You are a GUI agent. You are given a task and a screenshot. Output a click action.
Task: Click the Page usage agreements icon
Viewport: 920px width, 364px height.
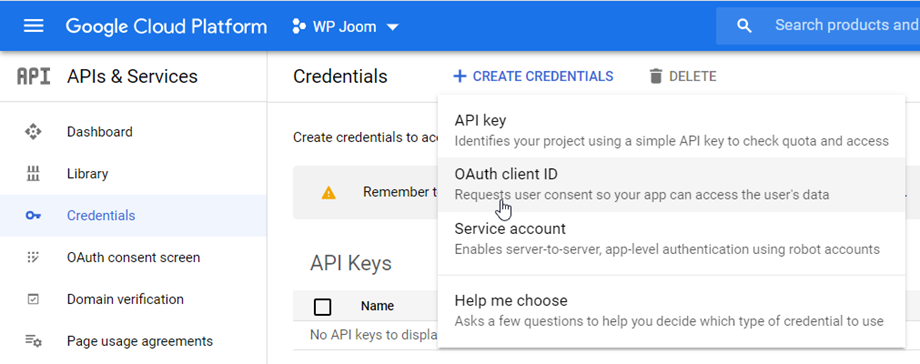33,341
